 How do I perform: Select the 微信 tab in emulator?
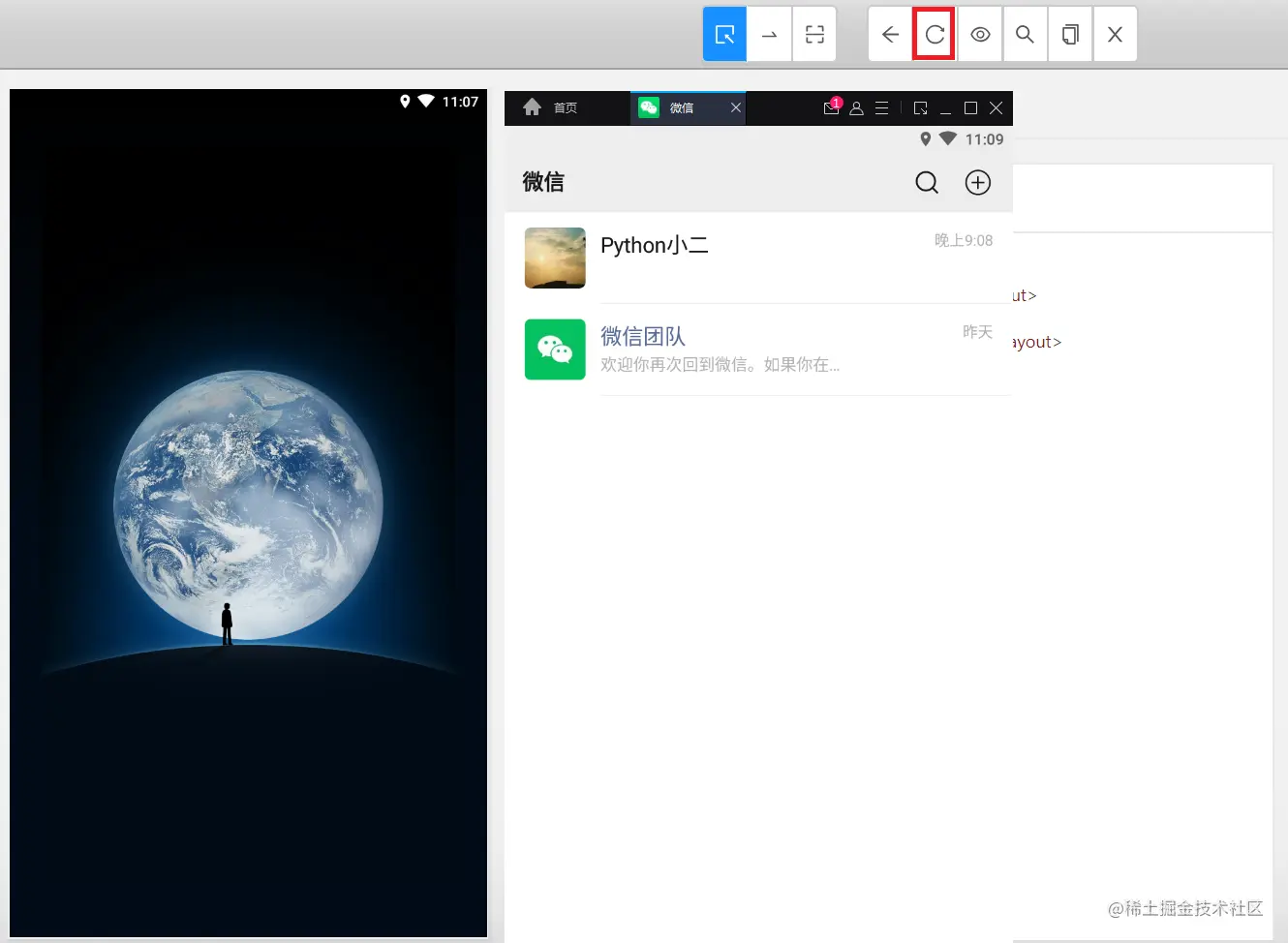pos(681,107)
